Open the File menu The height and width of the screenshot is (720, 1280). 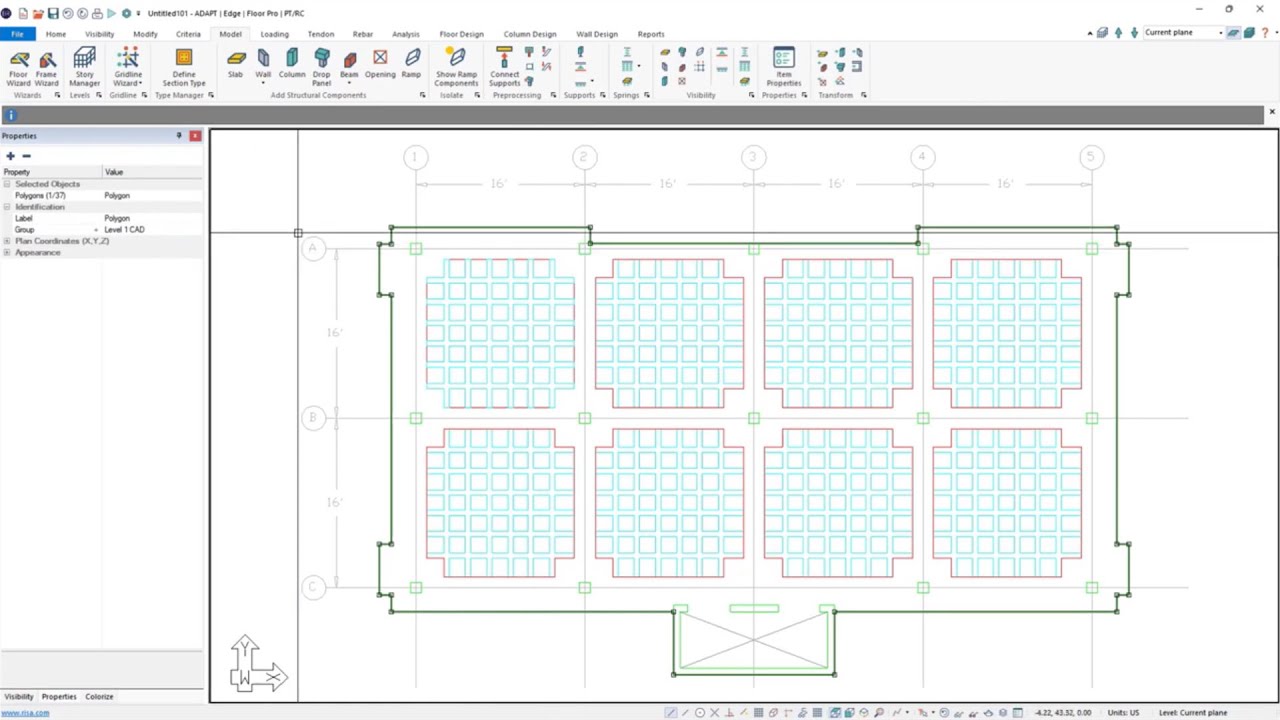point(17,34)
